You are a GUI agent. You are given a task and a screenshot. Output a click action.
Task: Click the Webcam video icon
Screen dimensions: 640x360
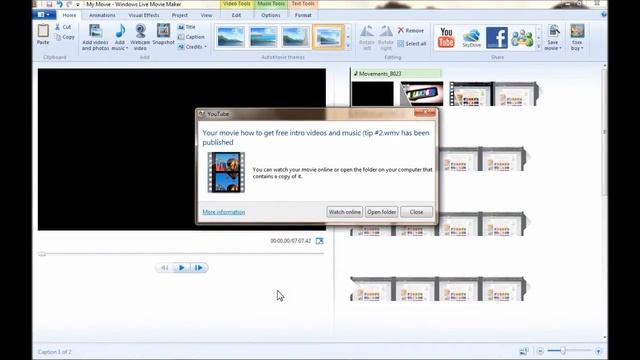click(140, 31)
